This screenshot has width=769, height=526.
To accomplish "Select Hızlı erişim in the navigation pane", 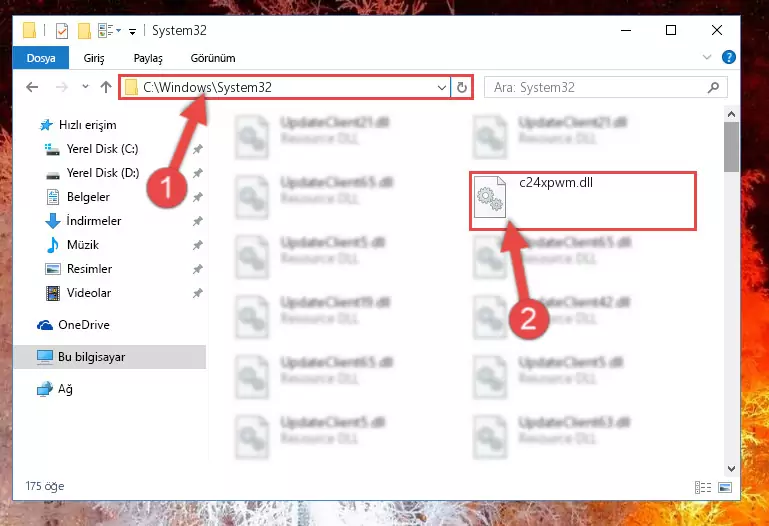I will [x=87, y=125].
